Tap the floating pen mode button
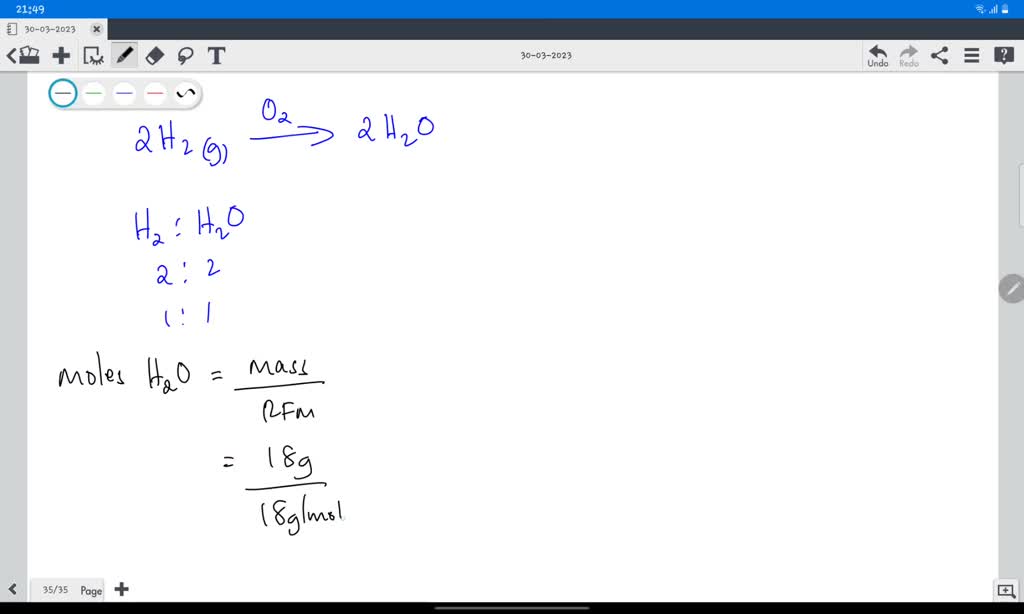The height and width of the screenshot is (614, 1024). click(1012, 288)
